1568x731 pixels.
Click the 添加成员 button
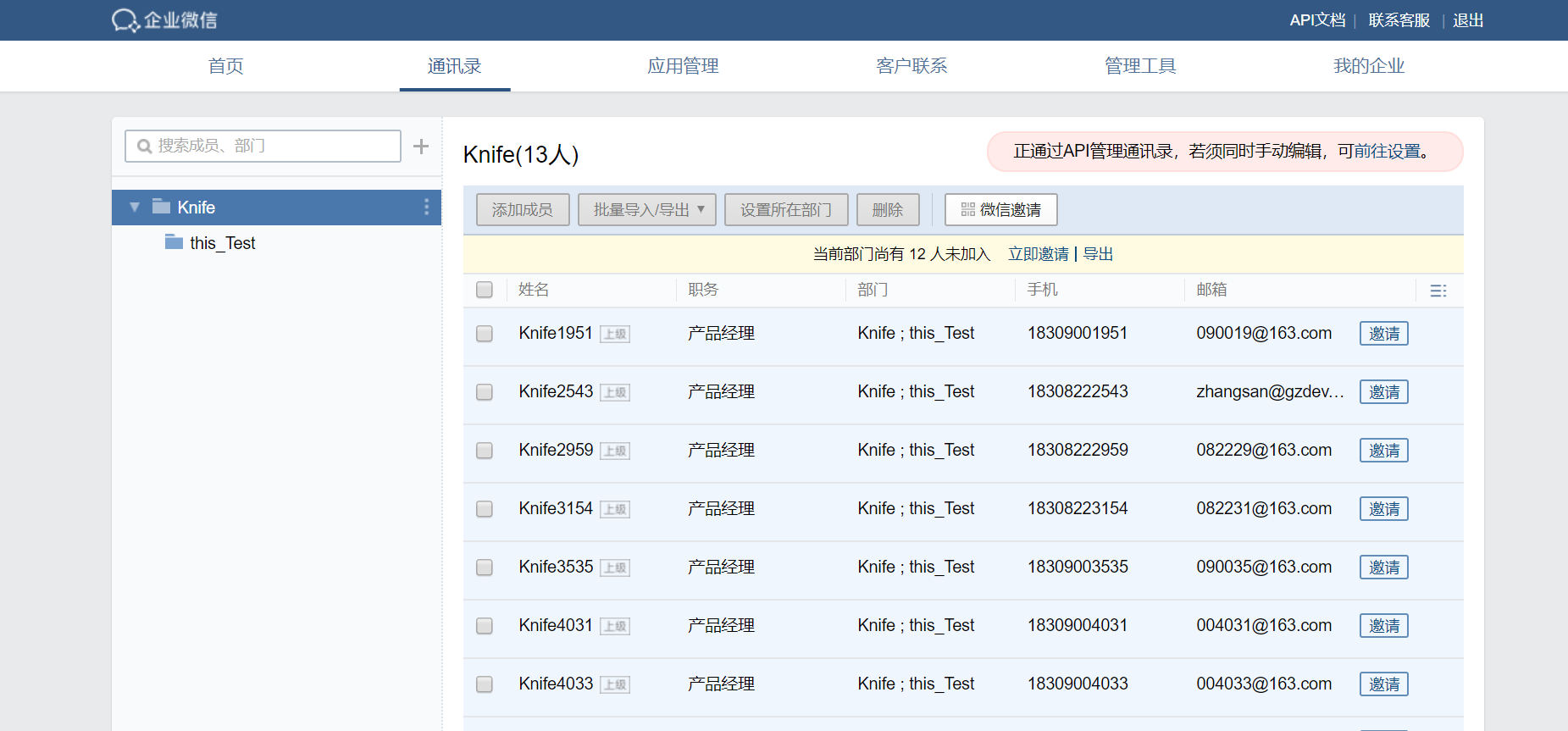523,210
